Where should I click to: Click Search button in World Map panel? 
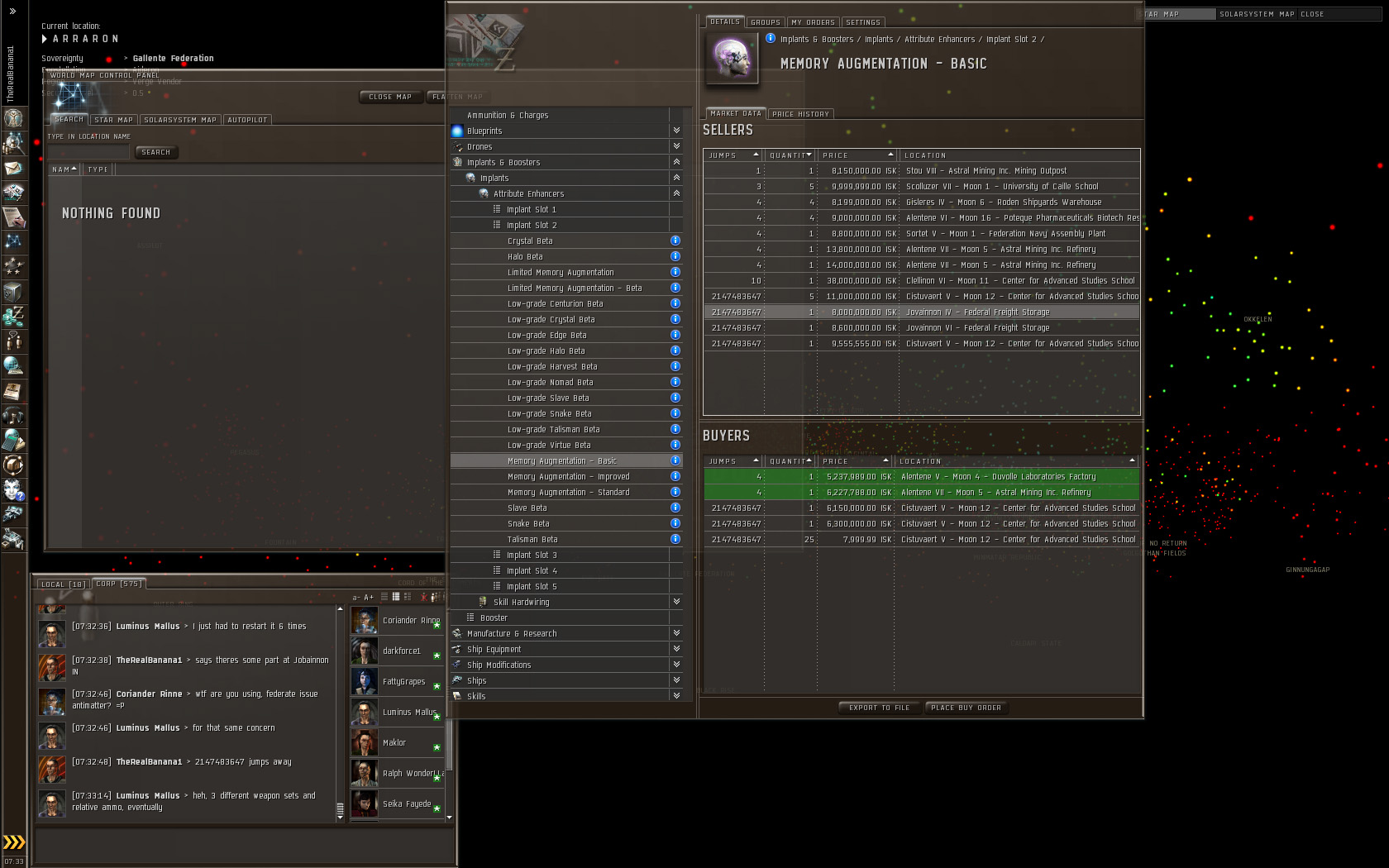pyautogui.click(x=155, y=152)
